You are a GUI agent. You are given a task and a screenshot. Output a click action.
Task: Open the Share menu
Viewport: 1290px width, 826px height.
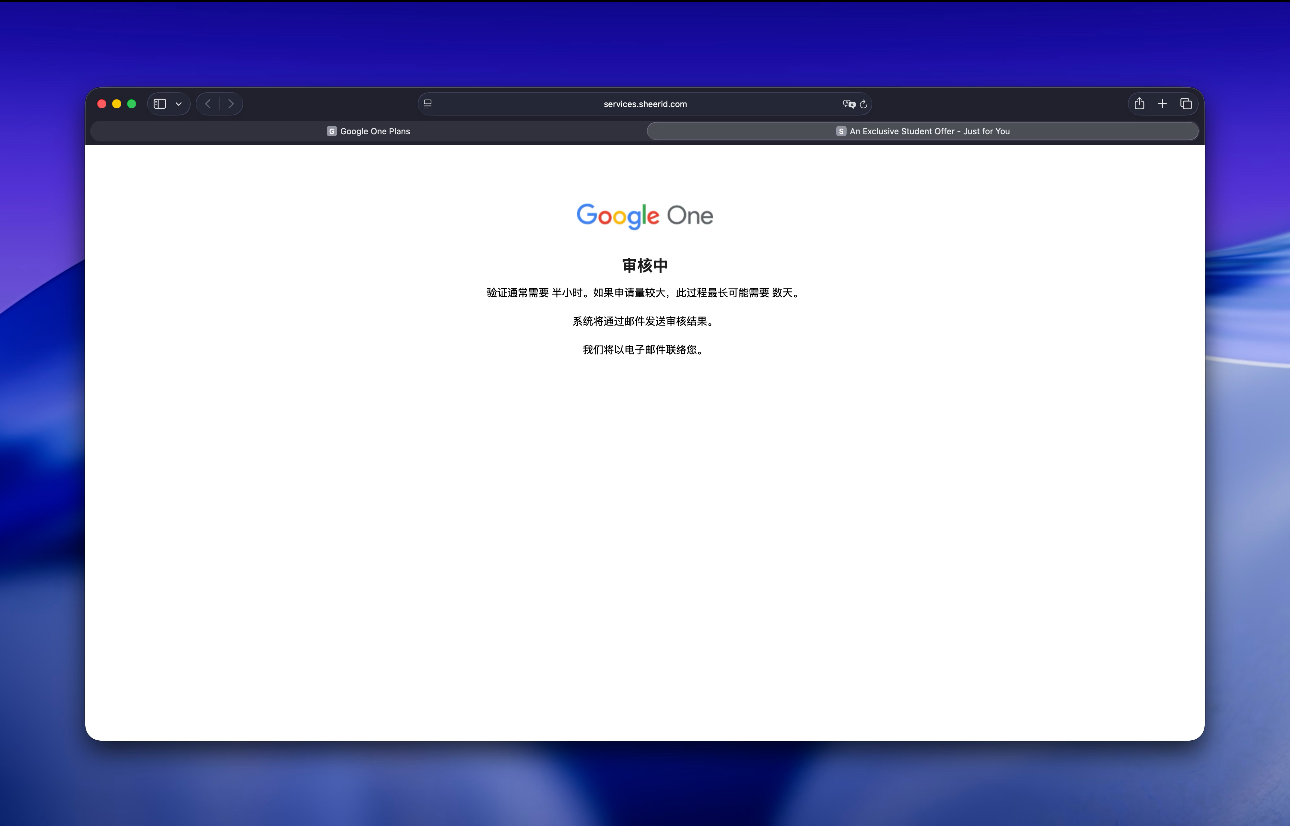(x=1138, y=103)
